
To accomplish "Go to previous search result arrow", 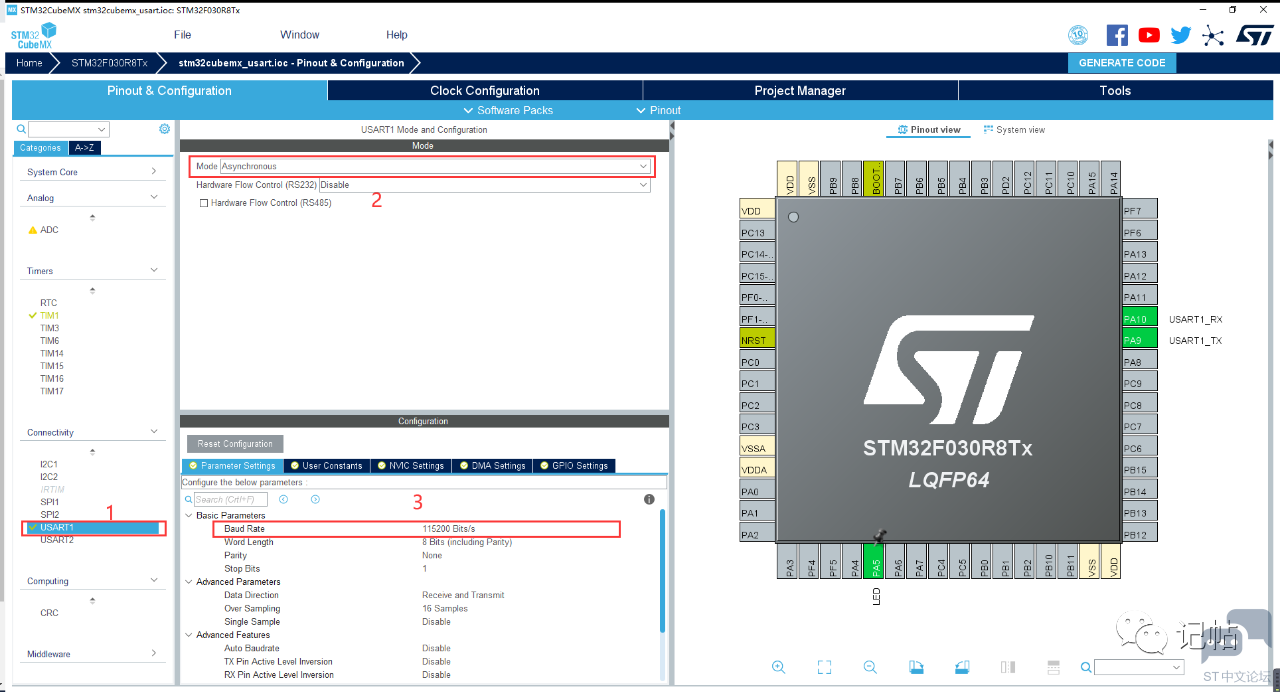I will click(x=284, y=499).
